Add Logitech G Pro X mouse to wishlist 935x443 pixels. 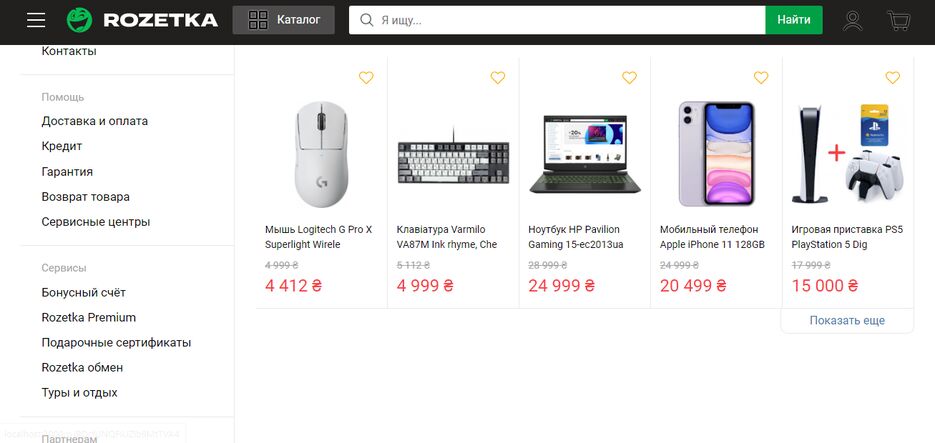pos(366,78)
